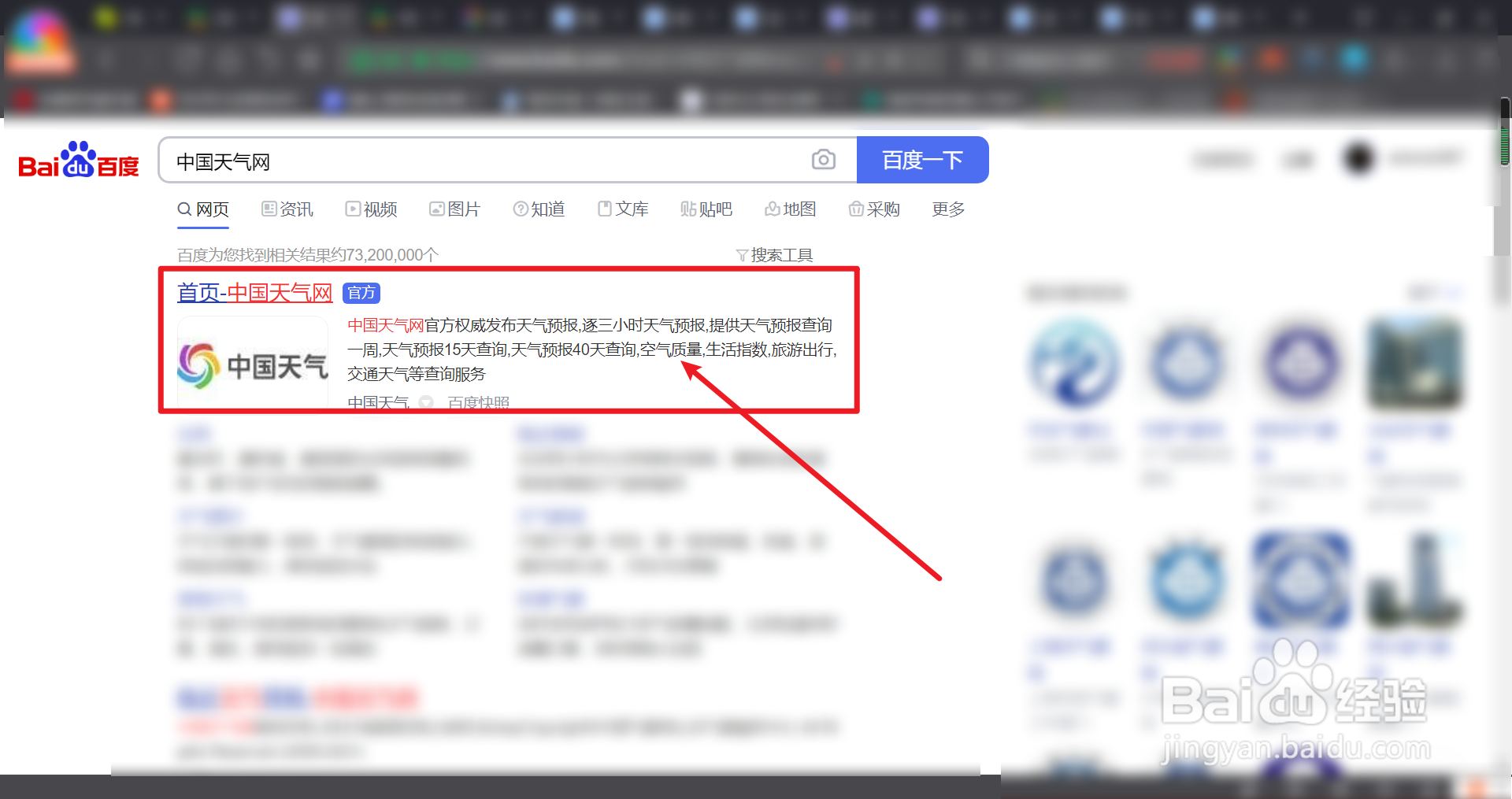This screenshot has height=799, width=1512.
Task: Switch to the 视频 tab
Action: (372, 209)
